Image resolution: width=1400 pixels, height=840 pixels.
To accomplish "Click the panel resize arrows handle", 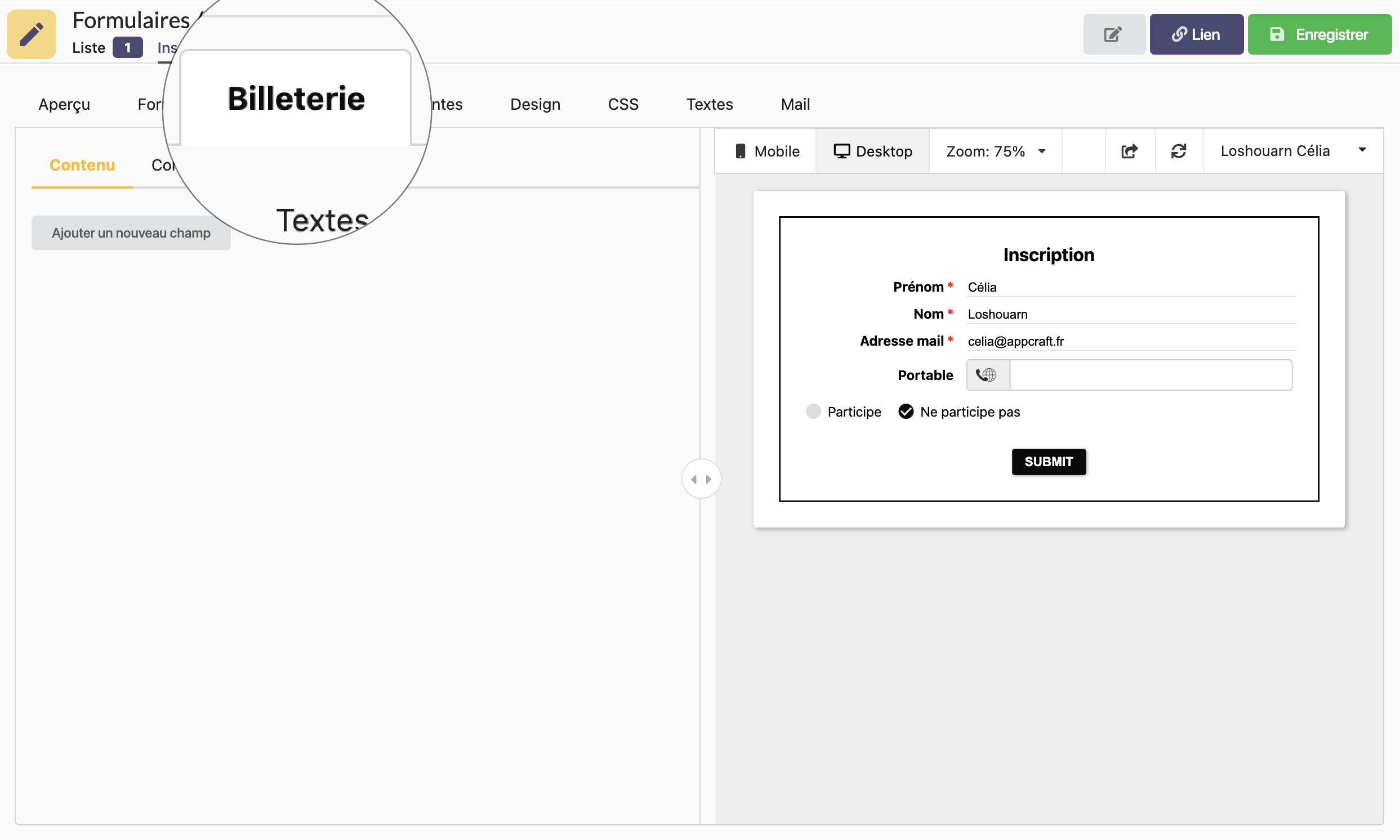I will [x=701, y=479].
